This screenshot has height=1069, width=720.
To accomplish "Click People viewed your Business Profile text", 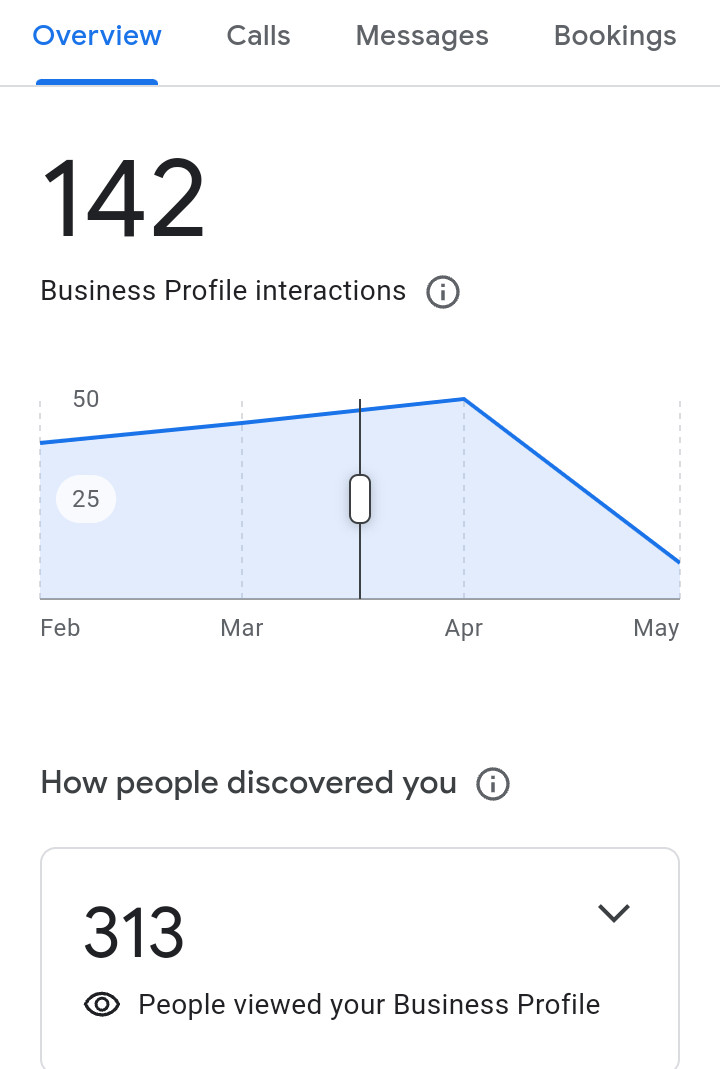I will [x=369, y=1005].
